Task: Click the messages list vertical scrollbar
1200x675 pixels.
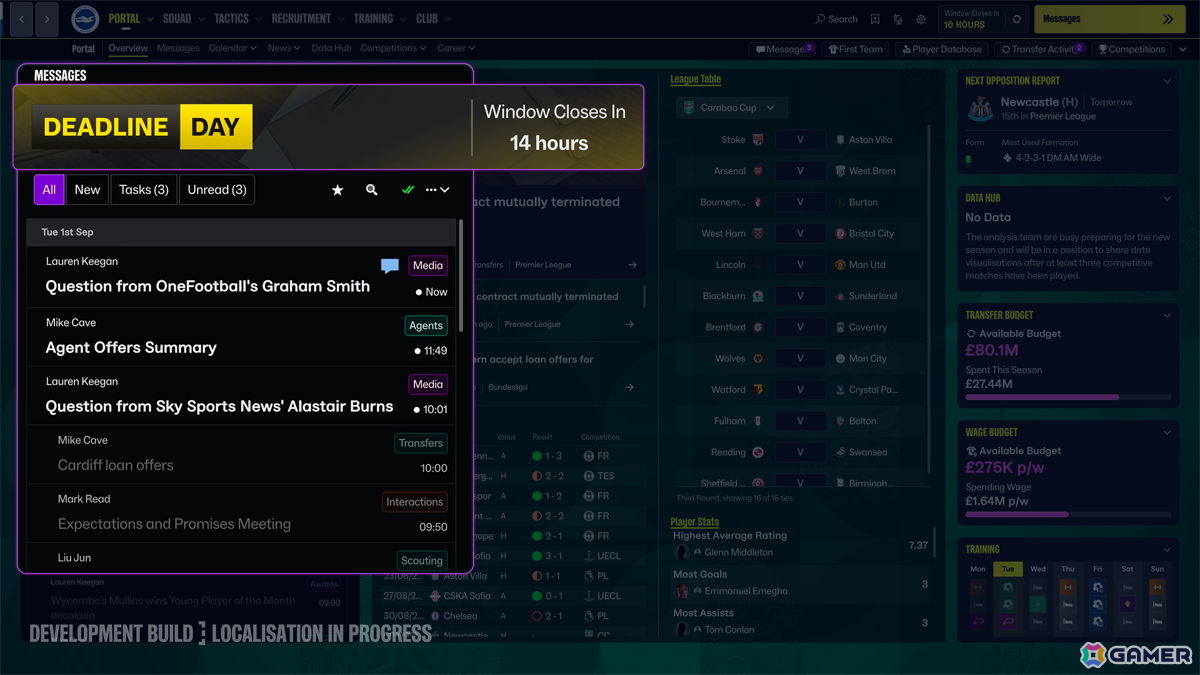Action: (x=461, y=276)
